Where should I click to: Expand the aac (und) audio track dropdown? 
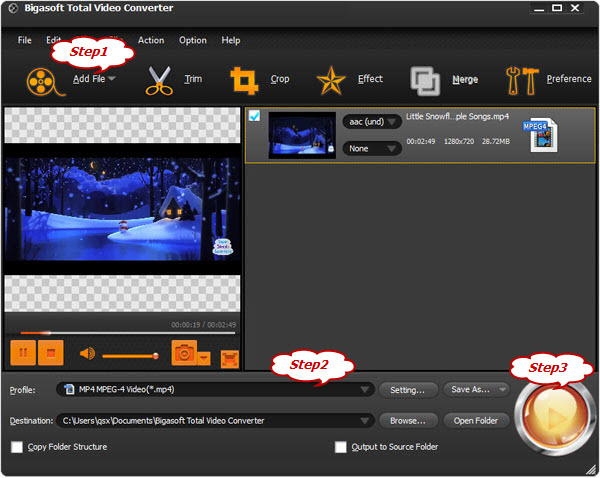372,122
